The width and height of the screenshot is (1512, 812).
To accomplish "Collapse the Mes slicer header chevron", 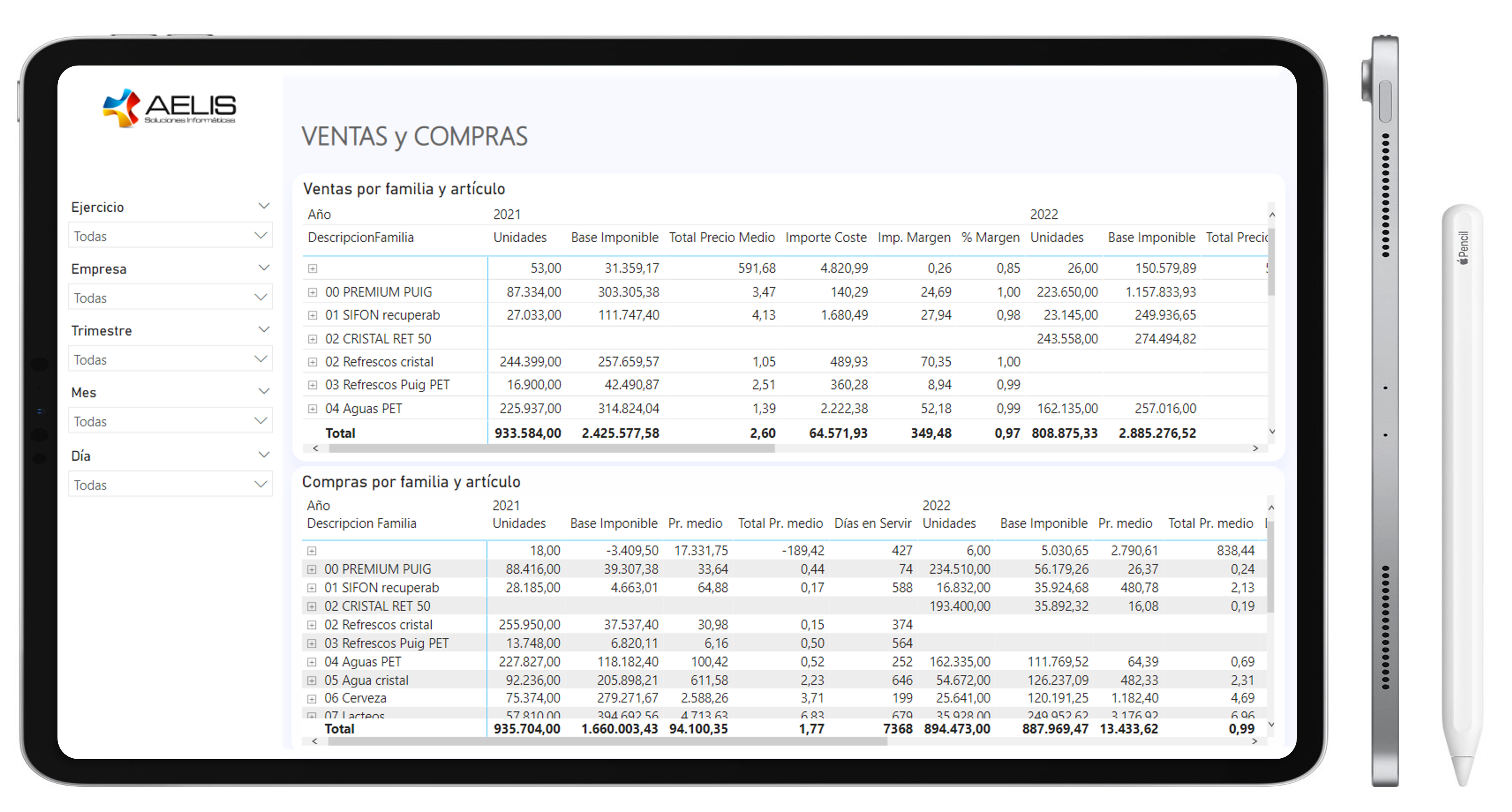I will (264, 391).
